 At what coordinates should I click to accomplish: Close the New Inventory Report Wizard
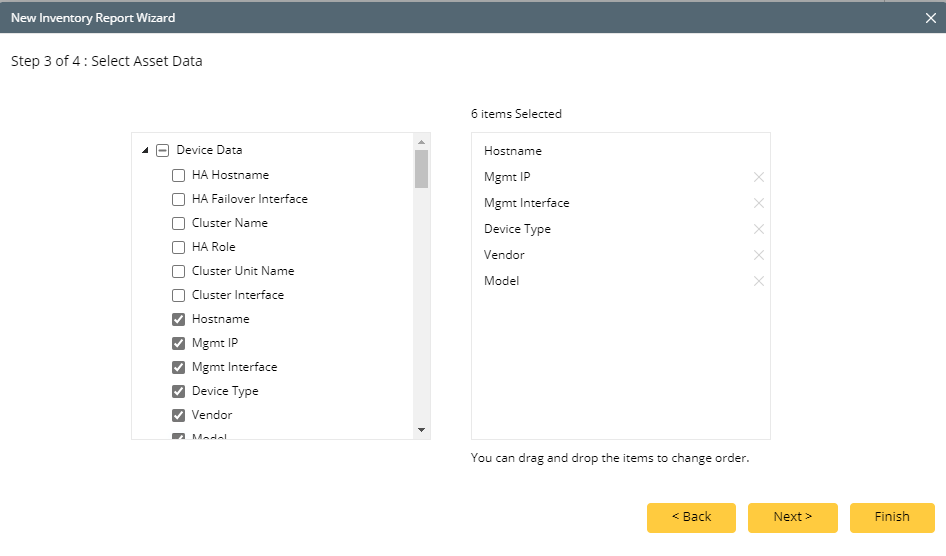[930, 17]
